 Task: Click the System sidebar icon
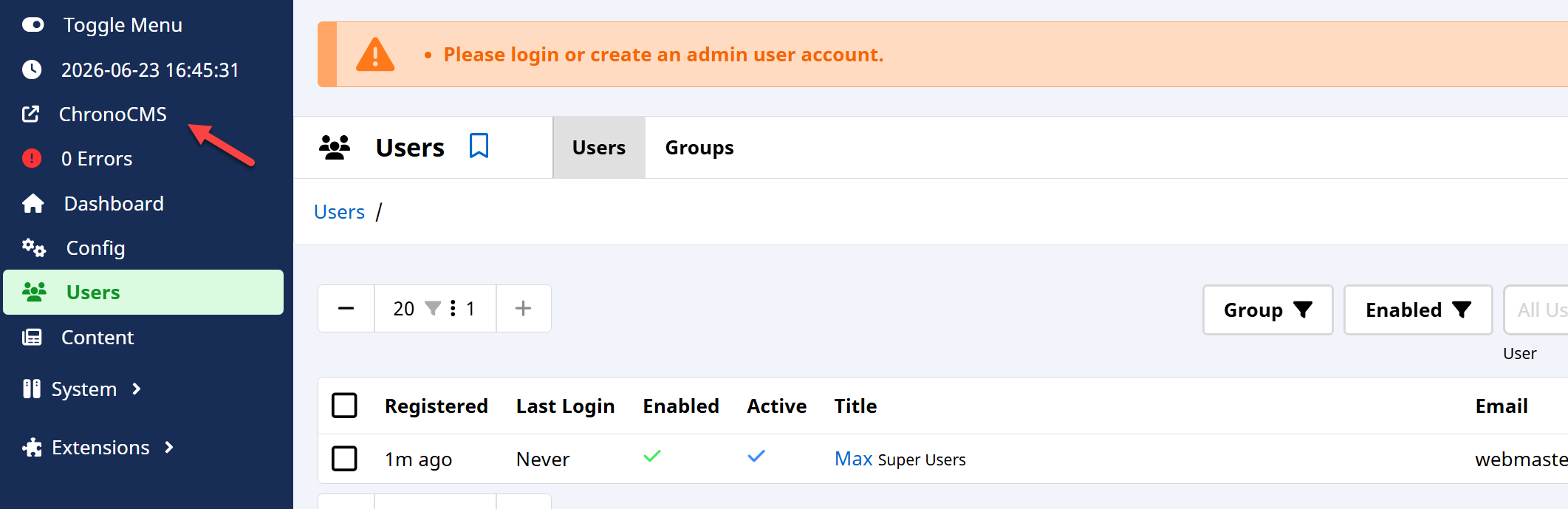(31, 389)
